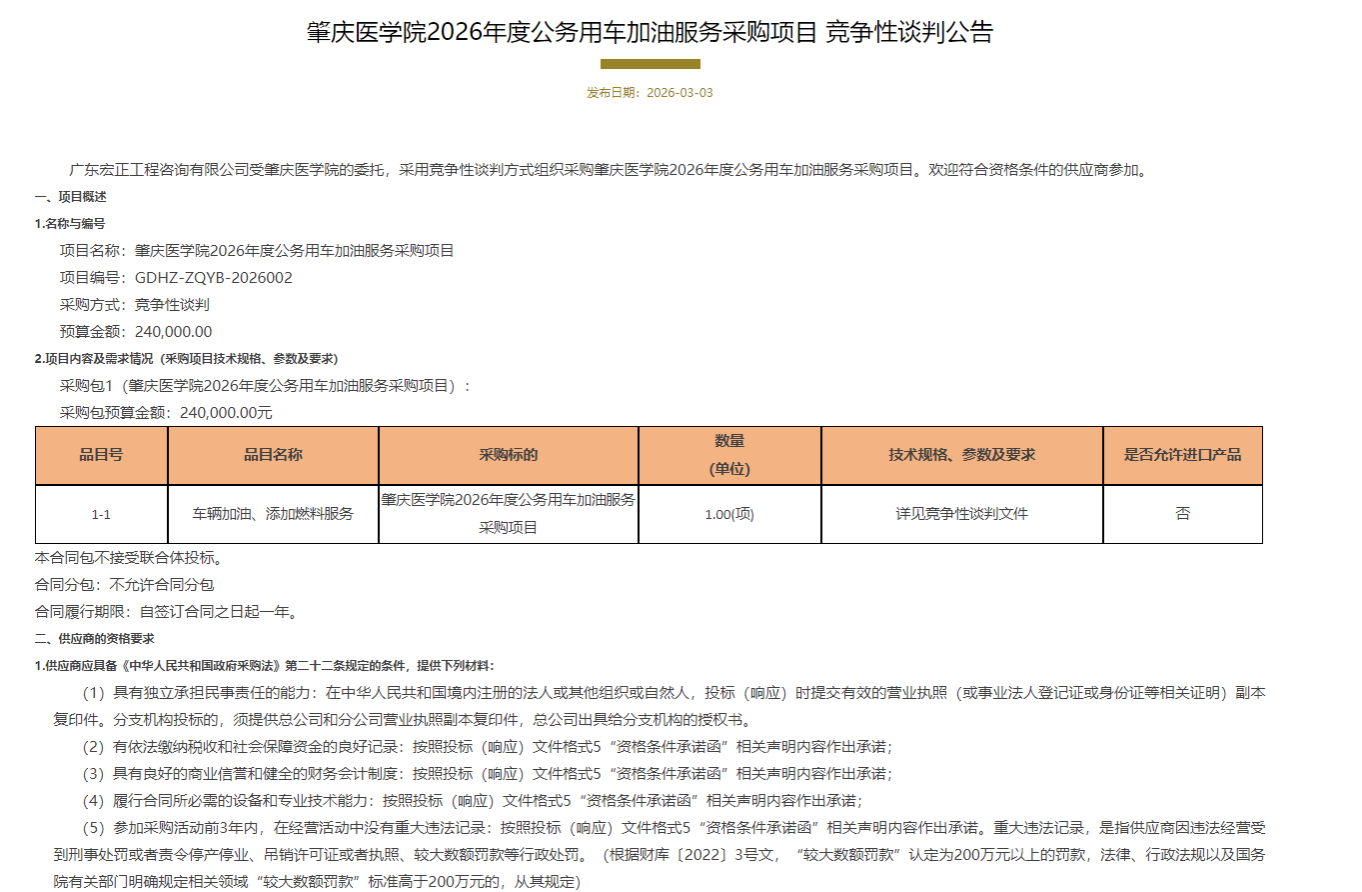Click the 技术规格、参数及要求 column header

(961, 455)
